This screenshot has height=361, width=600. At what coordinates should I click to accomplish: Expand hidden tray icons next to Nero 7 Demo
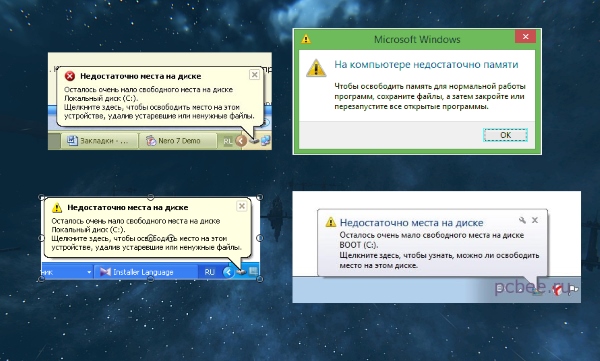(241, 141)
